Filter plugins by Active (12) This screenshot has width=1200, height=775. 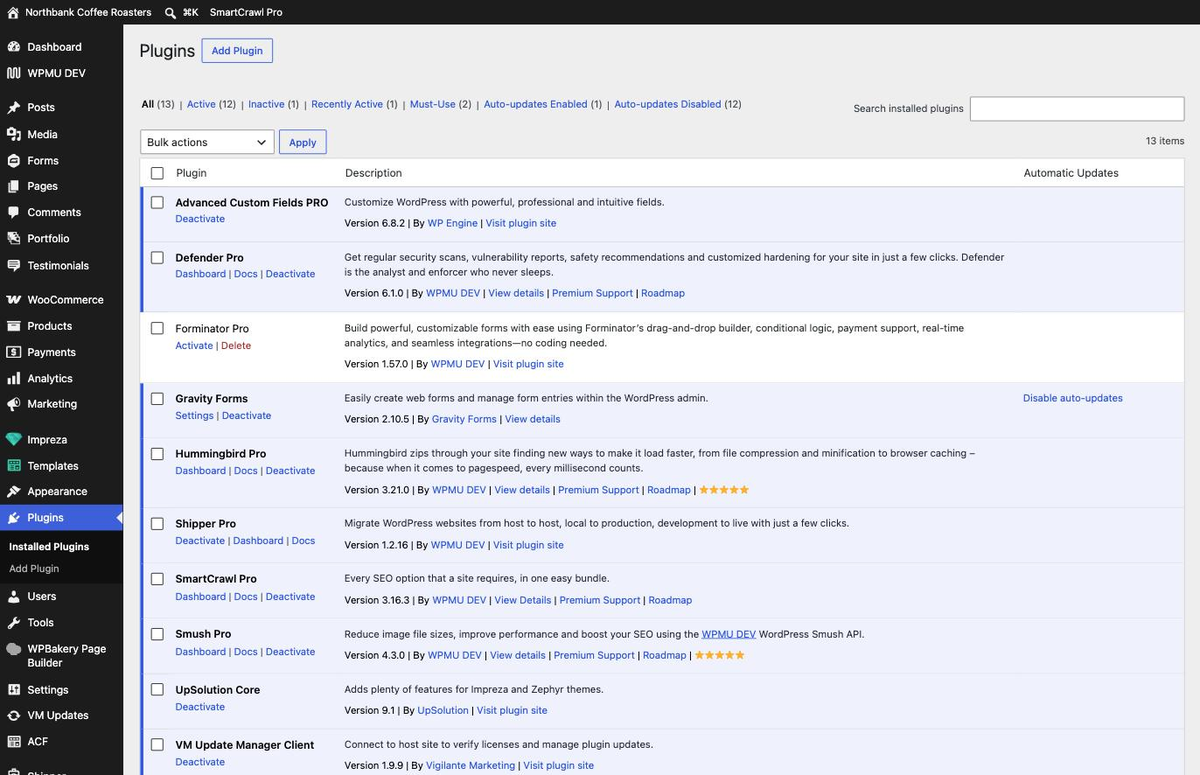211,104
